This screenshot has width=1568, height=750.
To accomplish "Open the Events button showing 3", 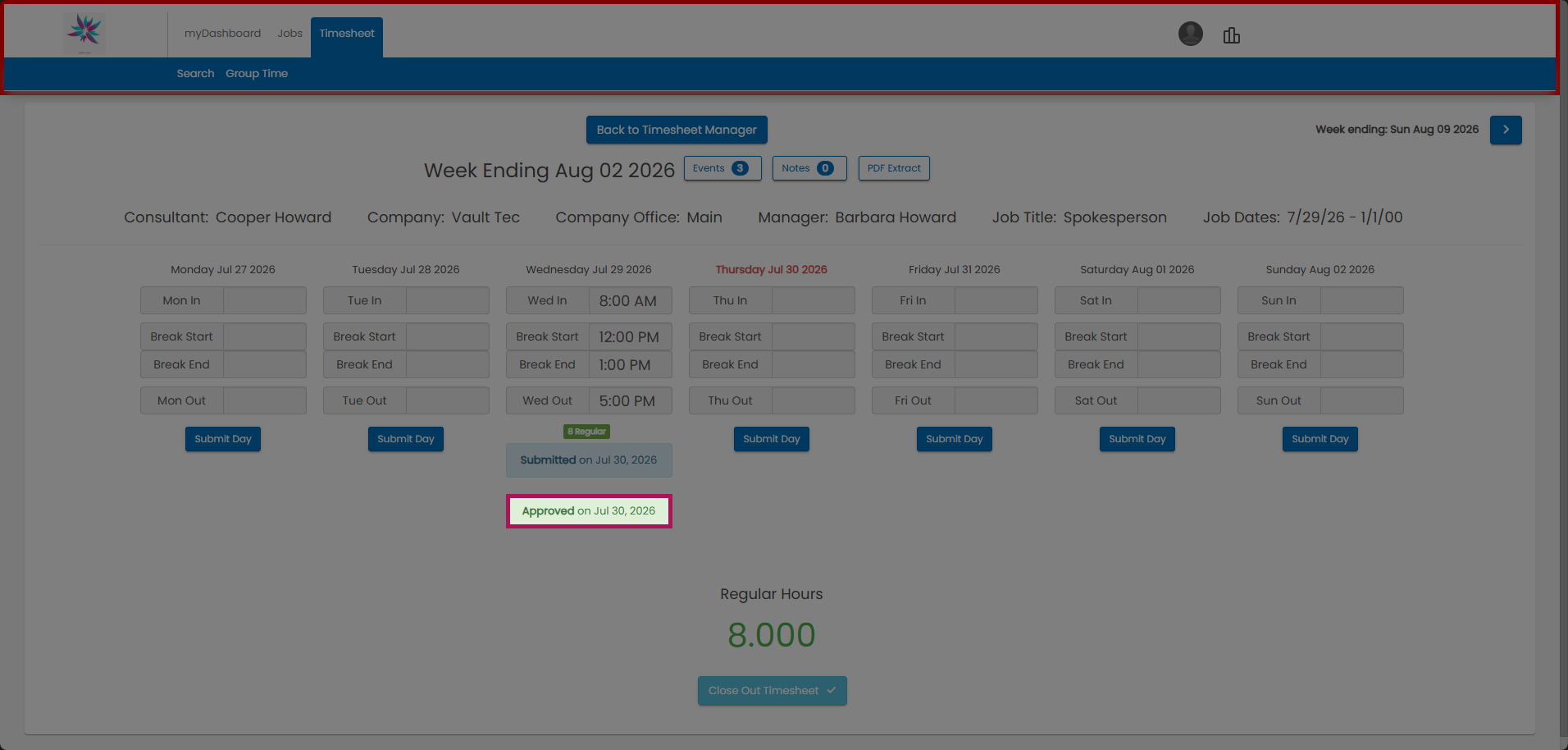I will 722,168.
